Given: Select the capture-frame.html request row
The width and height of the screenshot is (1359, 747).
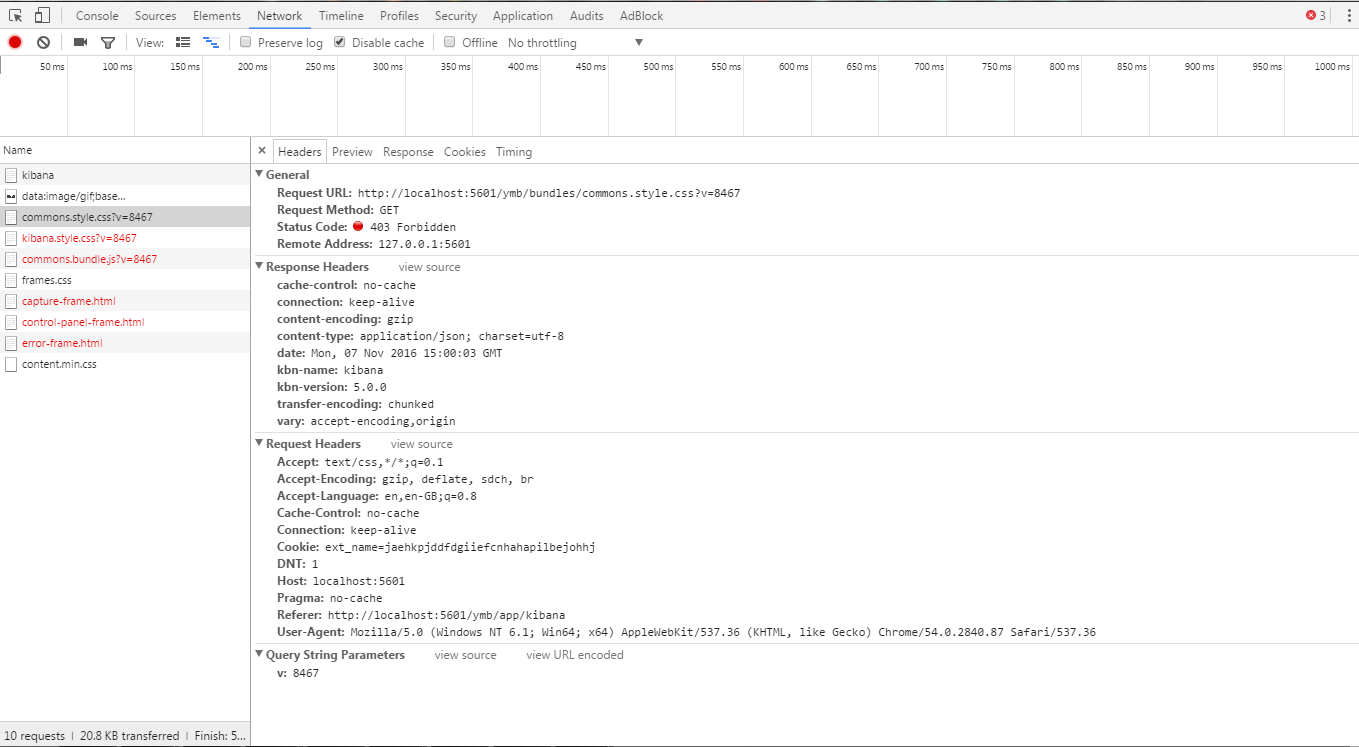Looking at the screenshot, I should pyautogui.click(x=125, y=301).
